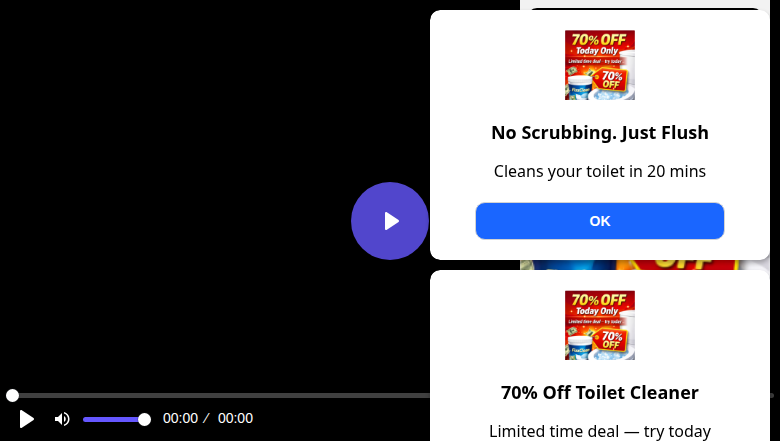Image resolution: width=780 pixels, height=441 pixels.
Task: Dismiss the toilet ad with OK
Action: tap(599, 221)
